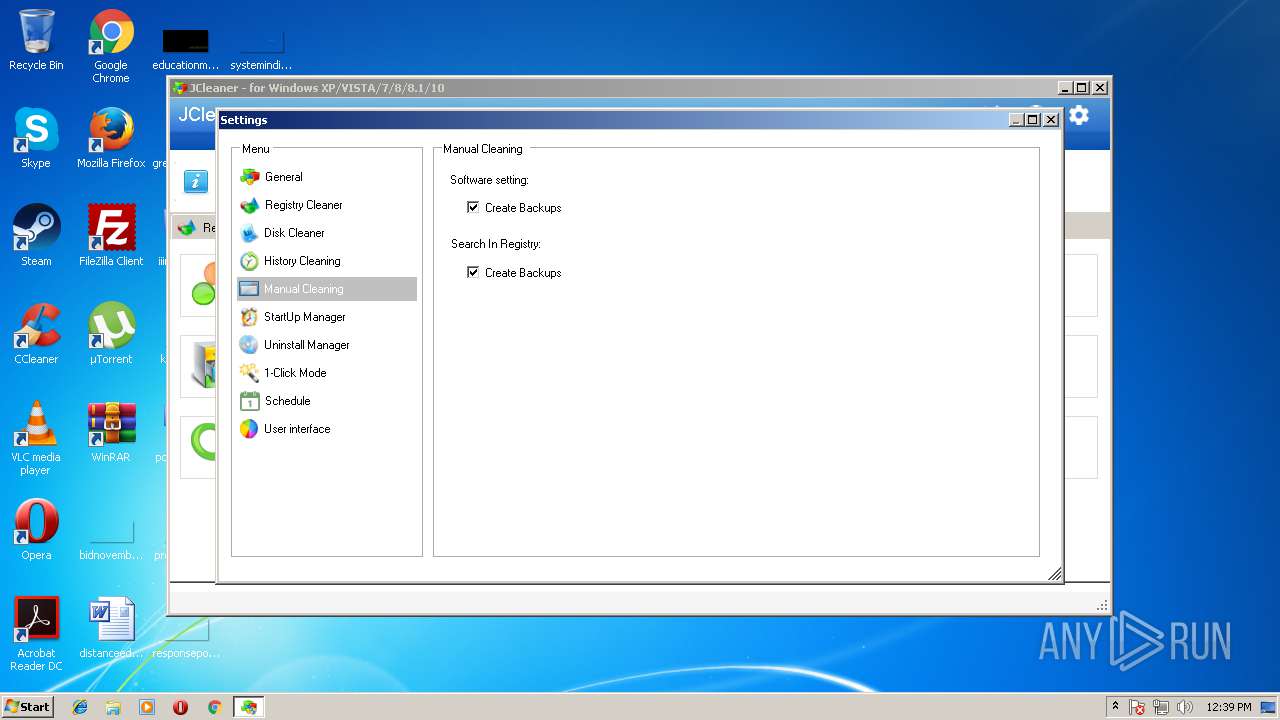Select the systemindi desktop file
The height and width of the screenshot is (720, 1280).
(261, 50)
